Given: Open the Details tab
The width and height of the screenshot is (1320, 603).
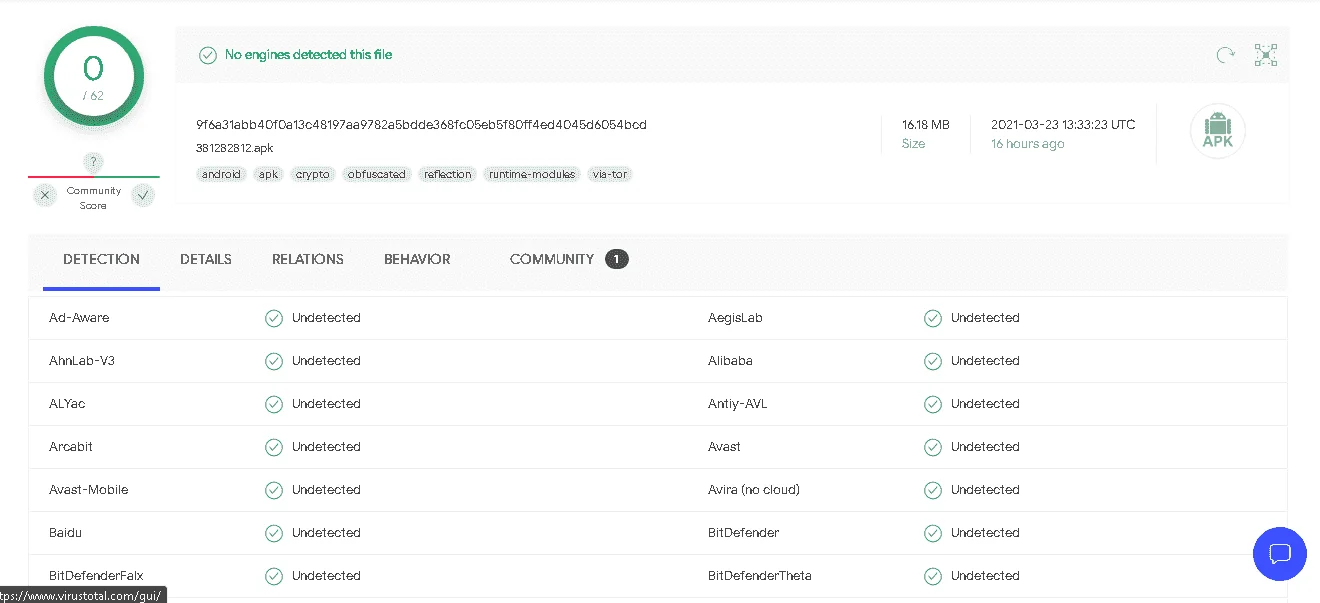Looking at the screenshot, I should [x=206, y=259].
